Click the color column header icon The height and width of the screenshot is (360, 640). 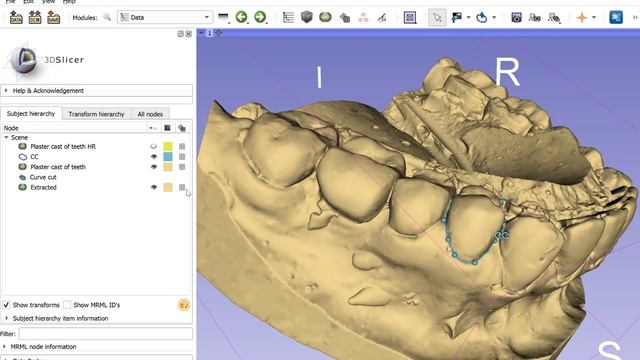point(167,128)
